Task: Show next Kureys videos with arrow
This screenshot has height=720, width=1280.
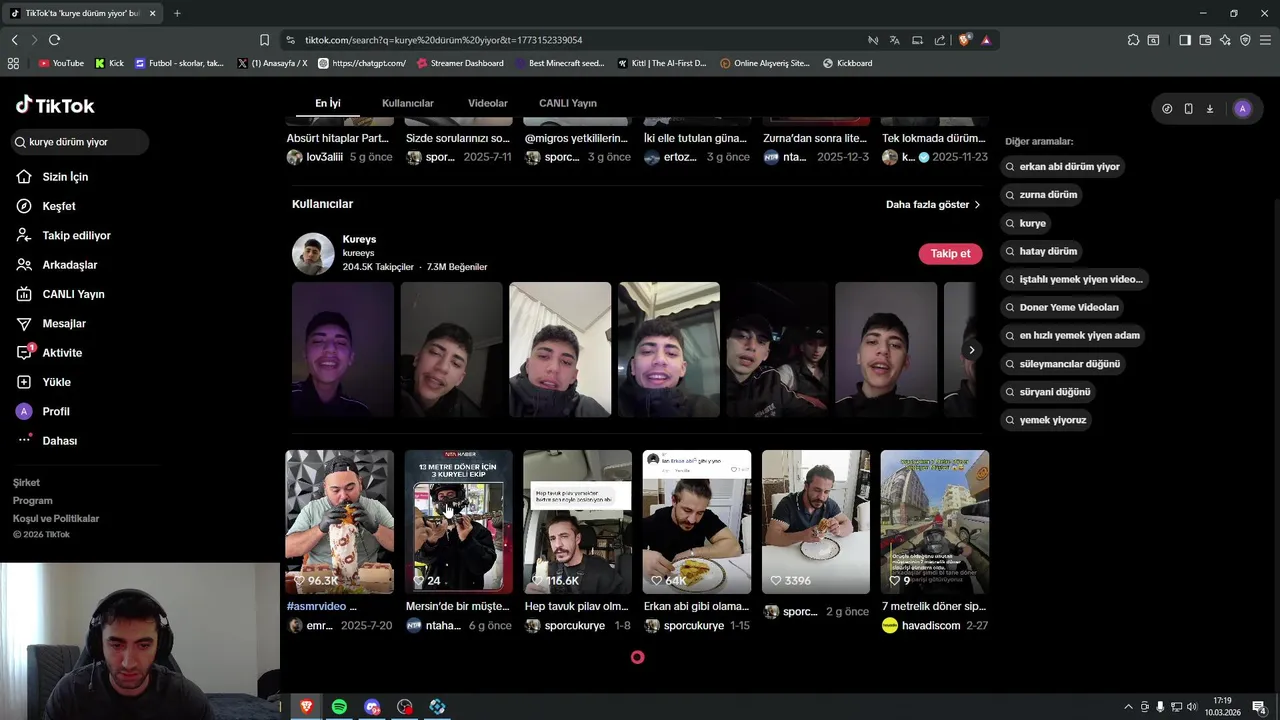Action: click(971, 350)
